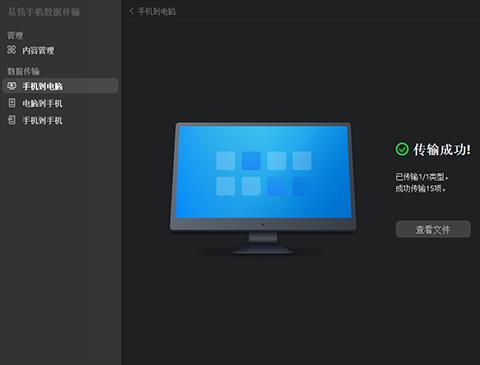Viewport: 480px width, 365px height.
Task: Click the 管理 section label
Action: 15,35
